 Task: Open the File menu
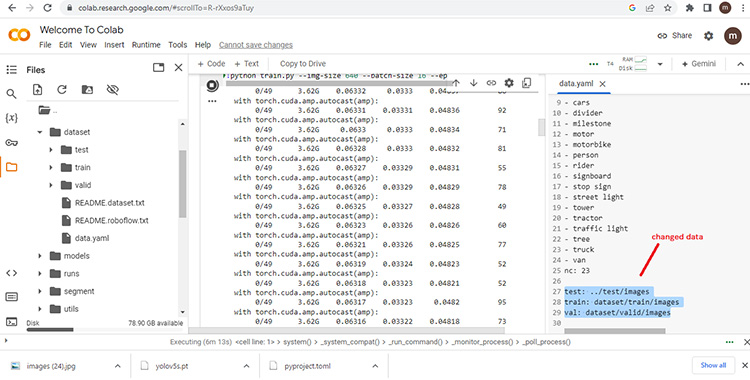click(45, 45)
